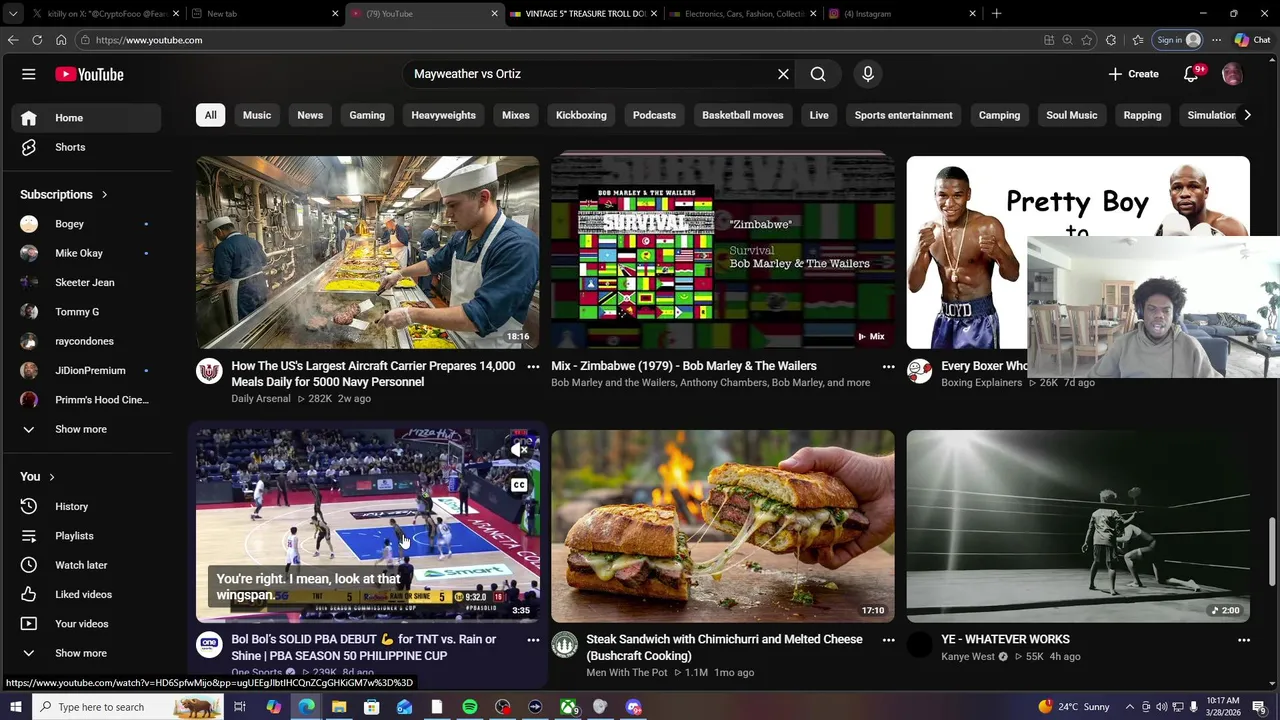Open Spotify from the taskbar
The height and width of the screenshot is (720, 1280).
(x=470, y=707)
